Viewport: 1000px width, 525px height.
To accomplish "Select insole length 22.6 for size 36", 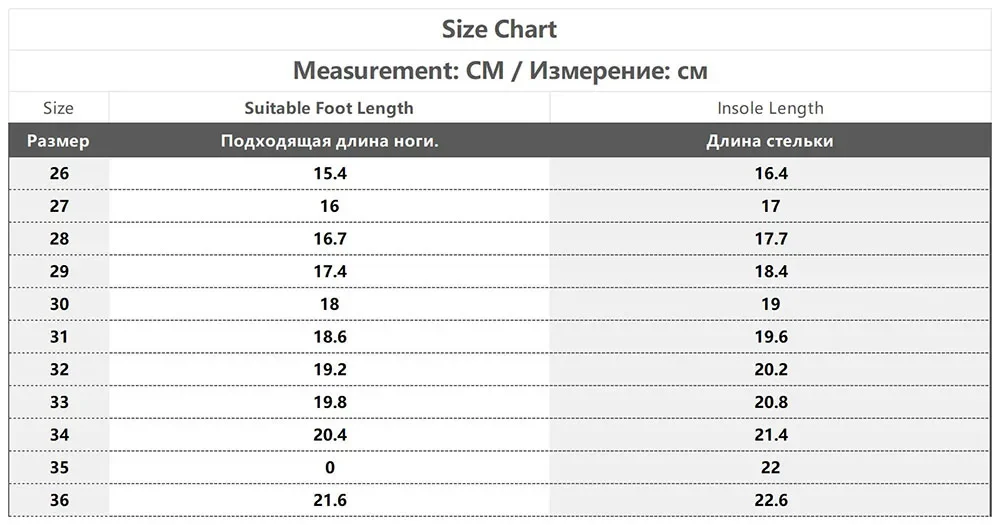I will [x=771, y=499].
